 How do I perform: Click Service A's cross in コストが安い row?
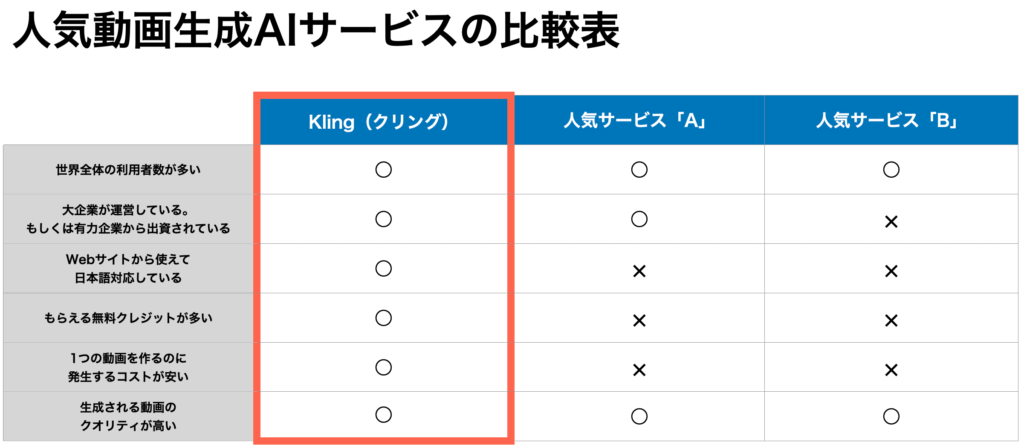tap(640, 368)
